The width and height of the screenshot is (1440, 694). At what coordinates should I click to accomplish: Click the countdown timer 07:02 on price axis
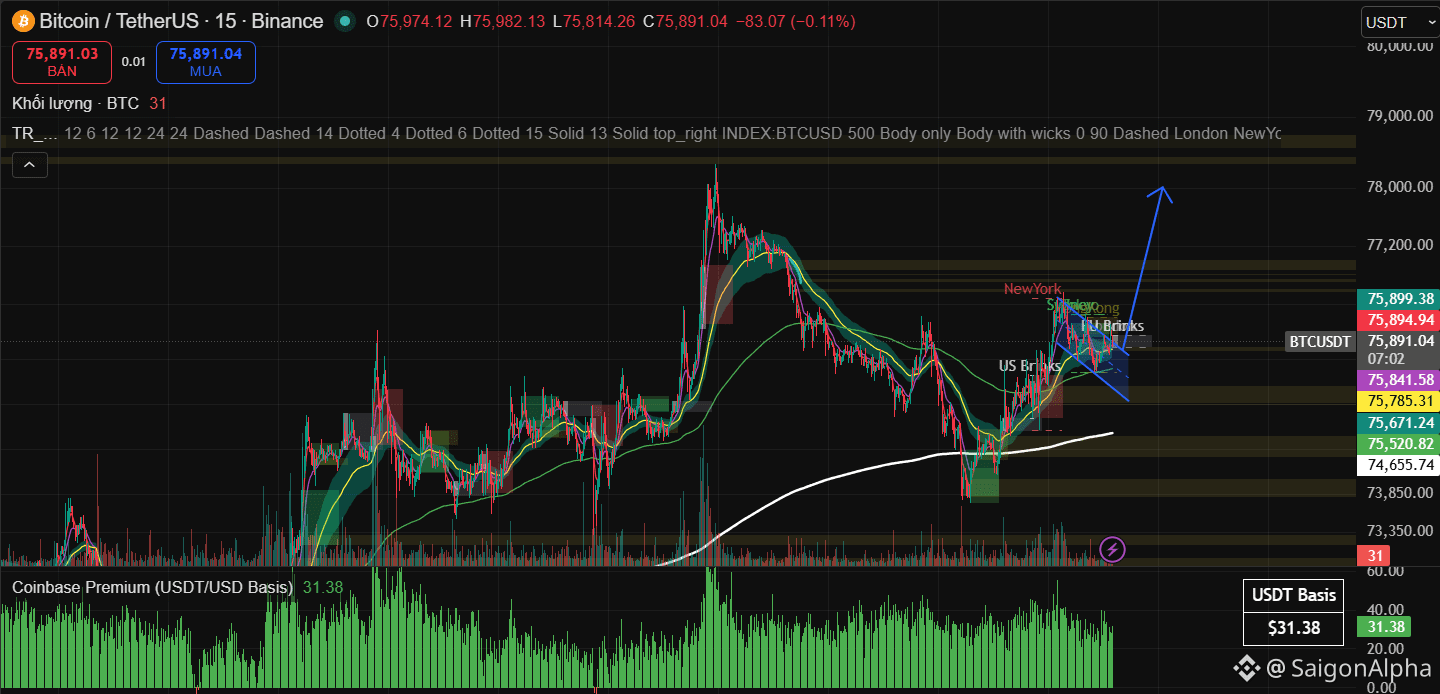(1385, 358)
